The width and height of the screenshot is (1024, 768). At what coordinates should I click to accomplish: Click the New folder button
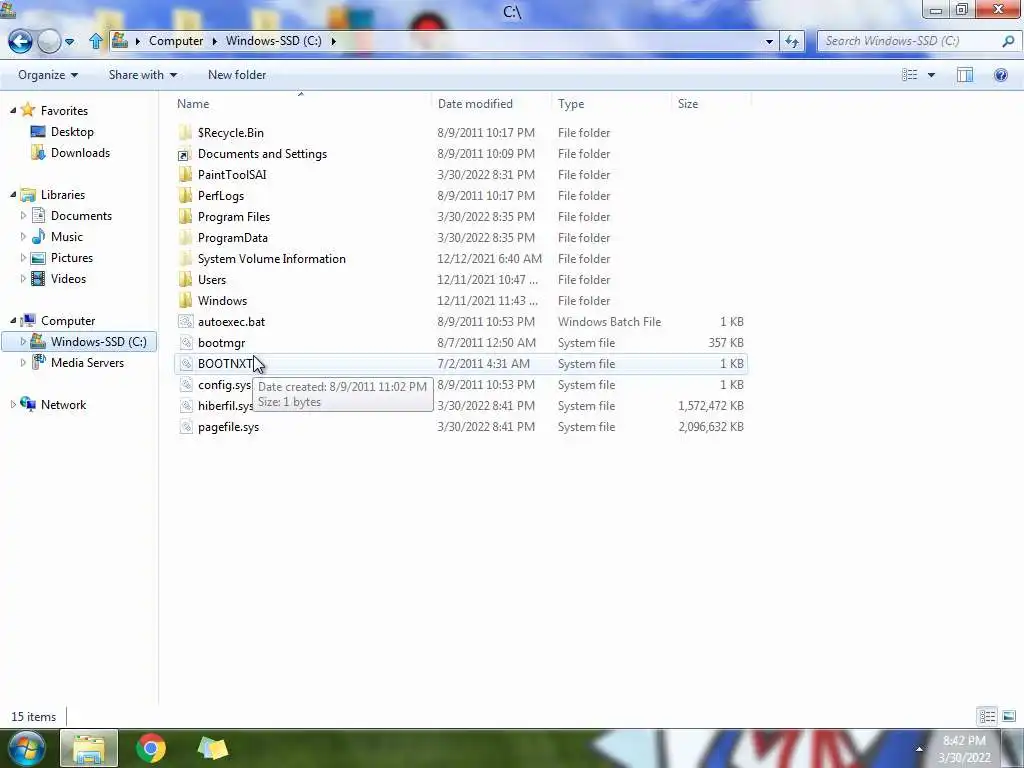(236, 75)
